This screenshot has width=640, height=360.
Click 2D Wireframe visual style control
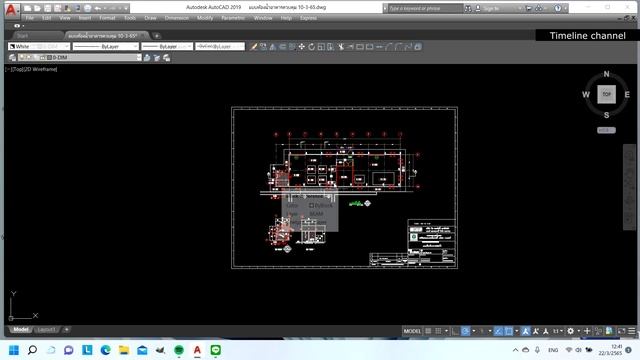coord(41,69)
